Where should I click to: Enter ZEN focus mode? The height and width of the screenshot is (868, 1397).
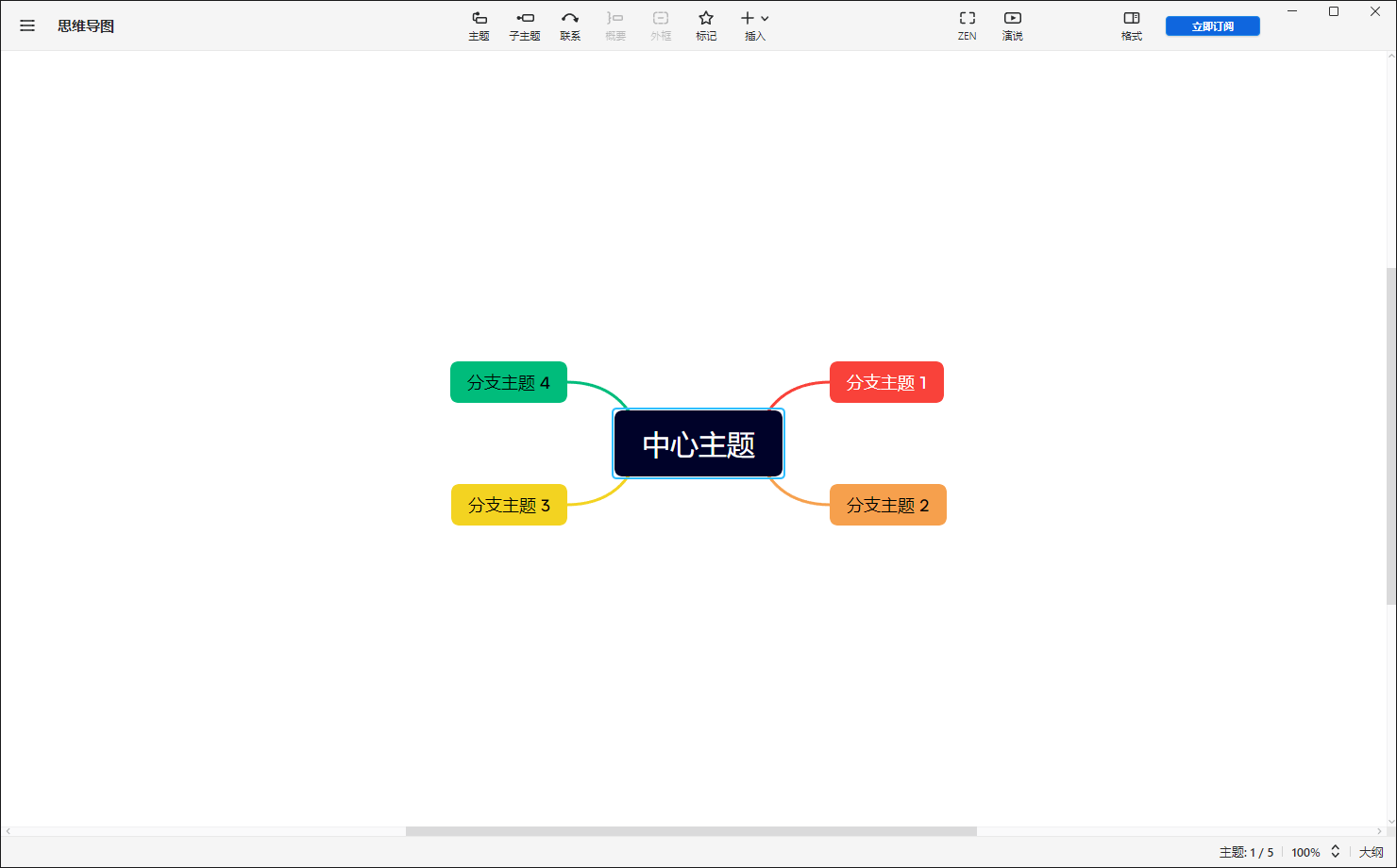pos(967,24)
